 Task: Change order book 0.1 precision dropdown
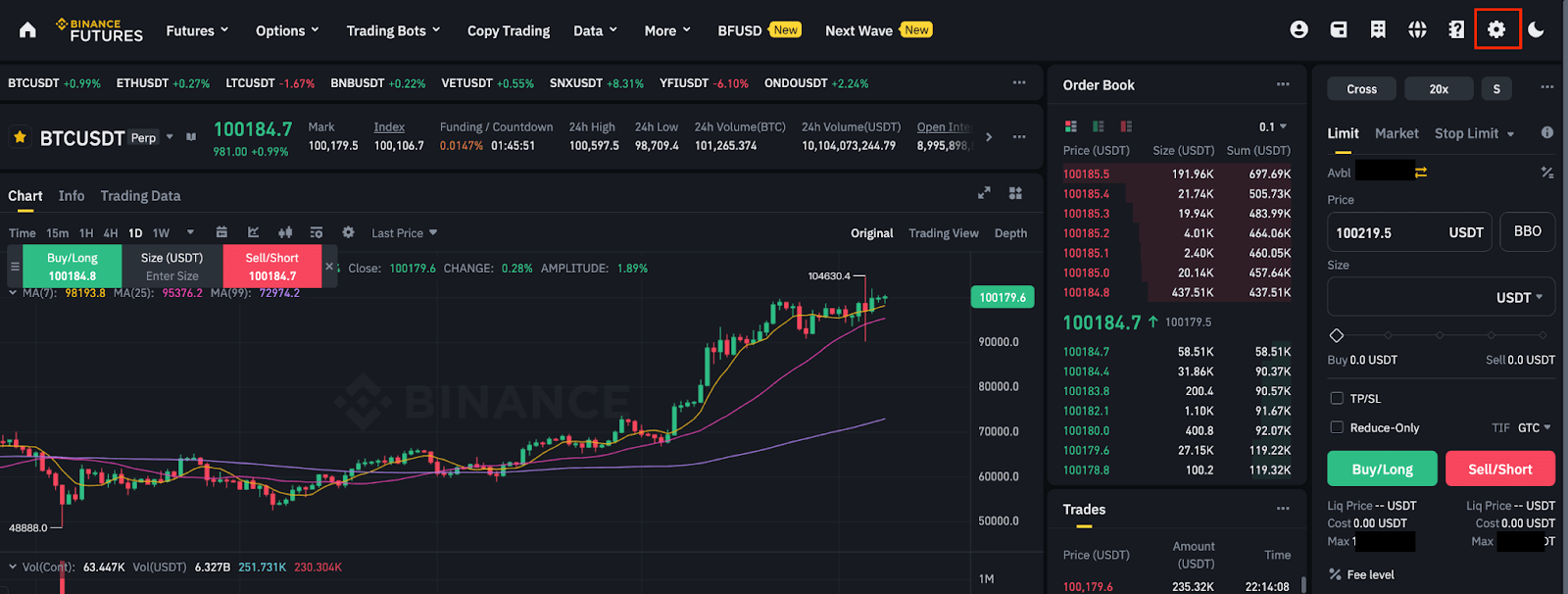coord(1273,126)
